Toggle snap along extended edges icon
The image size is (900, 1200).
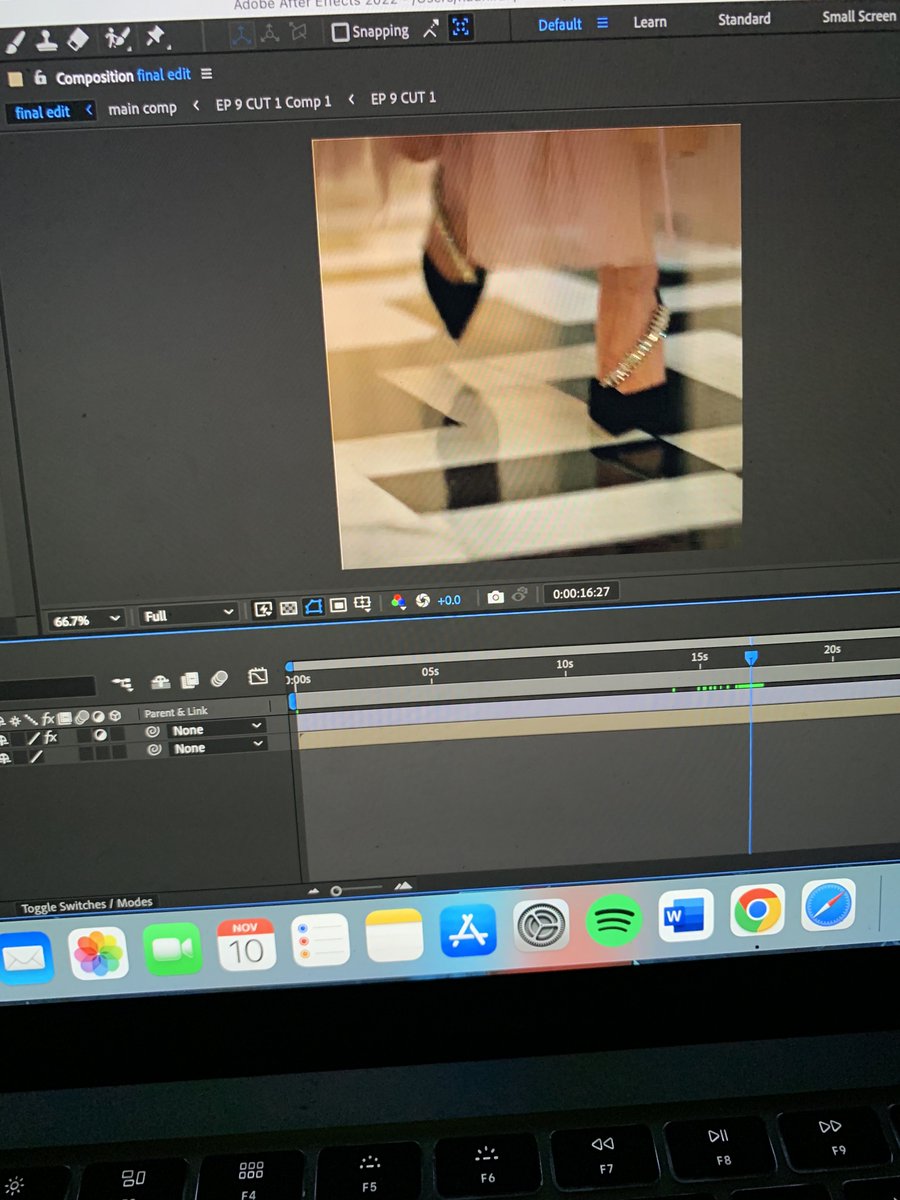(x=430, y=30)
